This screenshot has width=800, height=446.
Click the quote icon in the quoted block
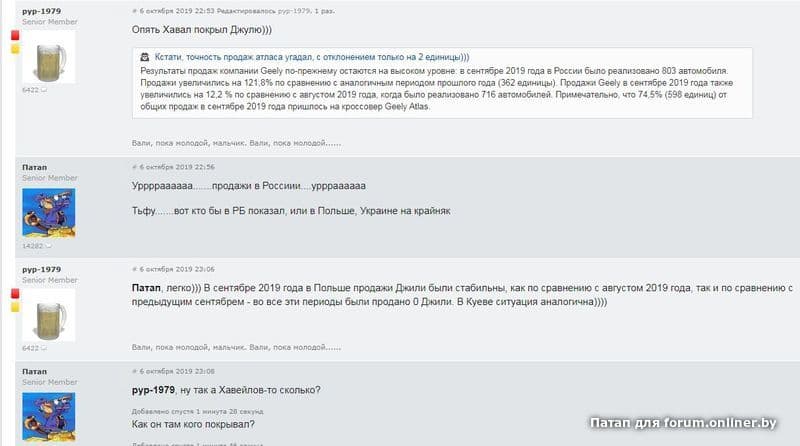pos(145,57)
